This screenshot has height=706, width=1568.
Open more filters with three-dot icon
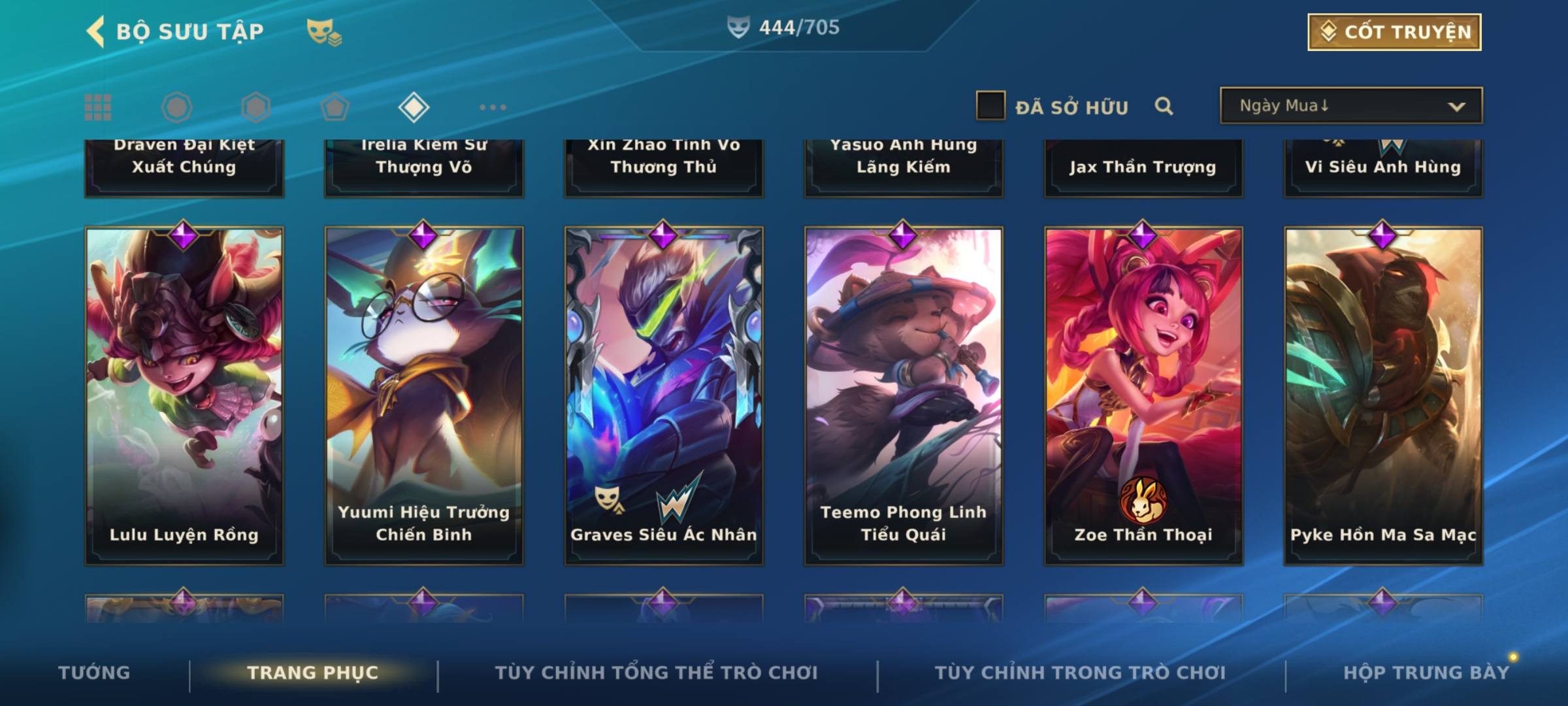point(493,107)
